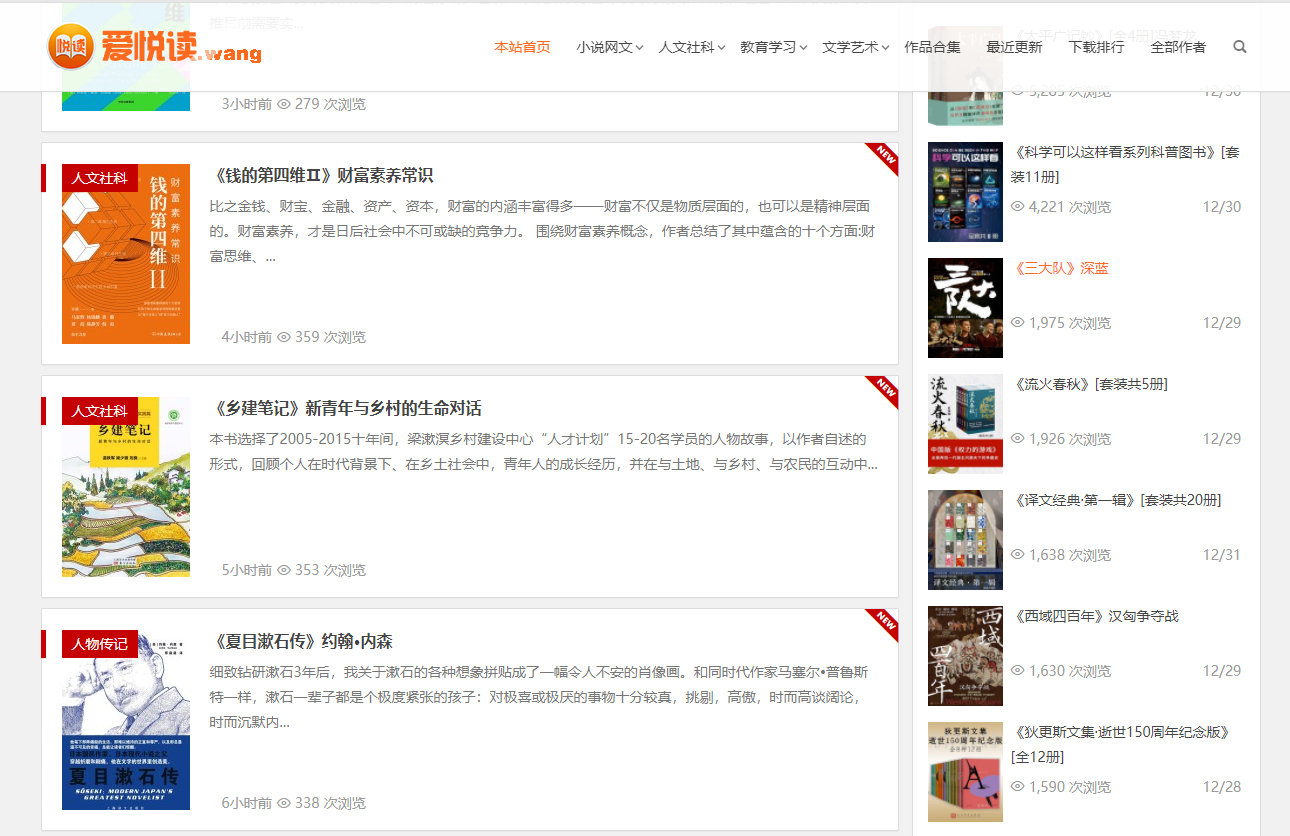The width and height of the screenshot is (1290, 836).
Task: Open the 全部作者 menu item
Action: pos(1178,47)
